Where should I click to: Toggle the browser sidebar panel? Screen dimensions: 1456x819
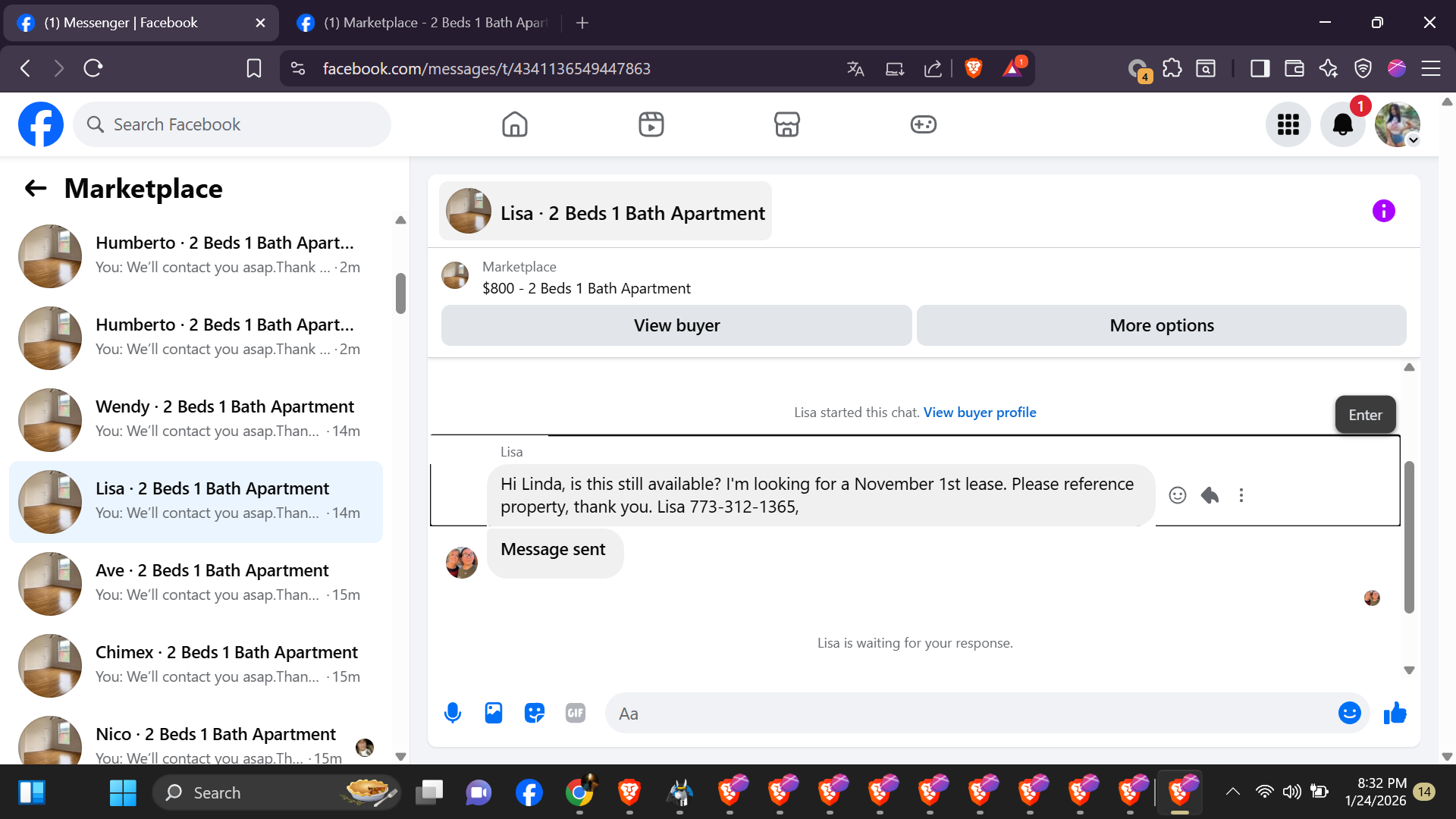pyautogui.click(x=1260, y=68)
